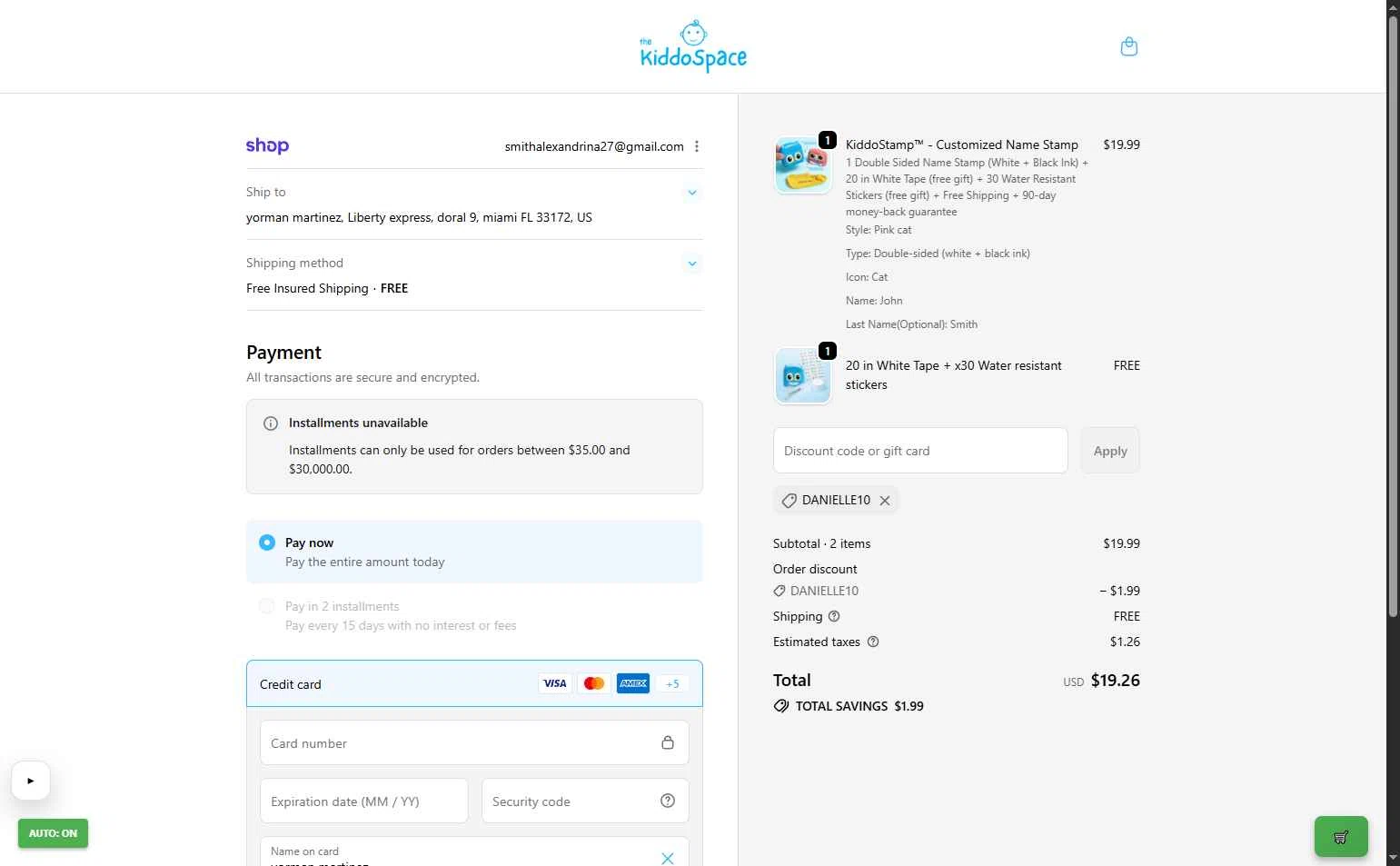Click the total amount $19.26
The height and width of the screenshot is (866, 1400).
(1116, 681)
